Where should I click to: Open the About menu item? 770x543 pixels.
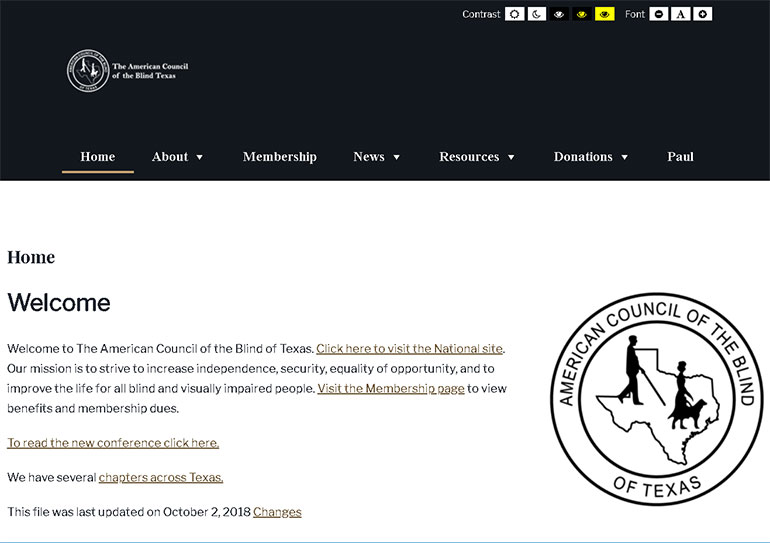(x=170, y=157)
